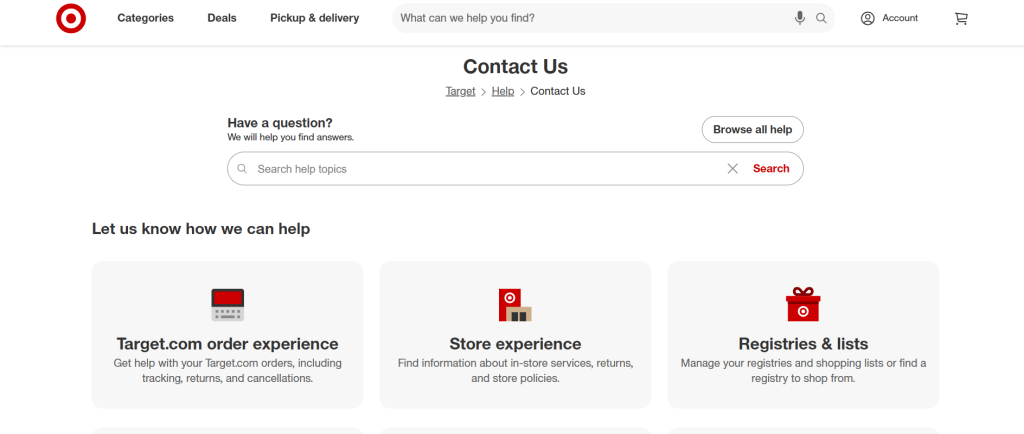Open the shopping cart
The image size is (1024, 434).
[x=961, y=18]
